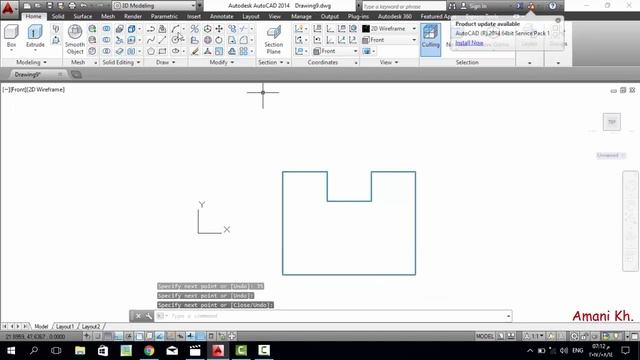
Task: Close the product update notification
Action: point(558,20)
